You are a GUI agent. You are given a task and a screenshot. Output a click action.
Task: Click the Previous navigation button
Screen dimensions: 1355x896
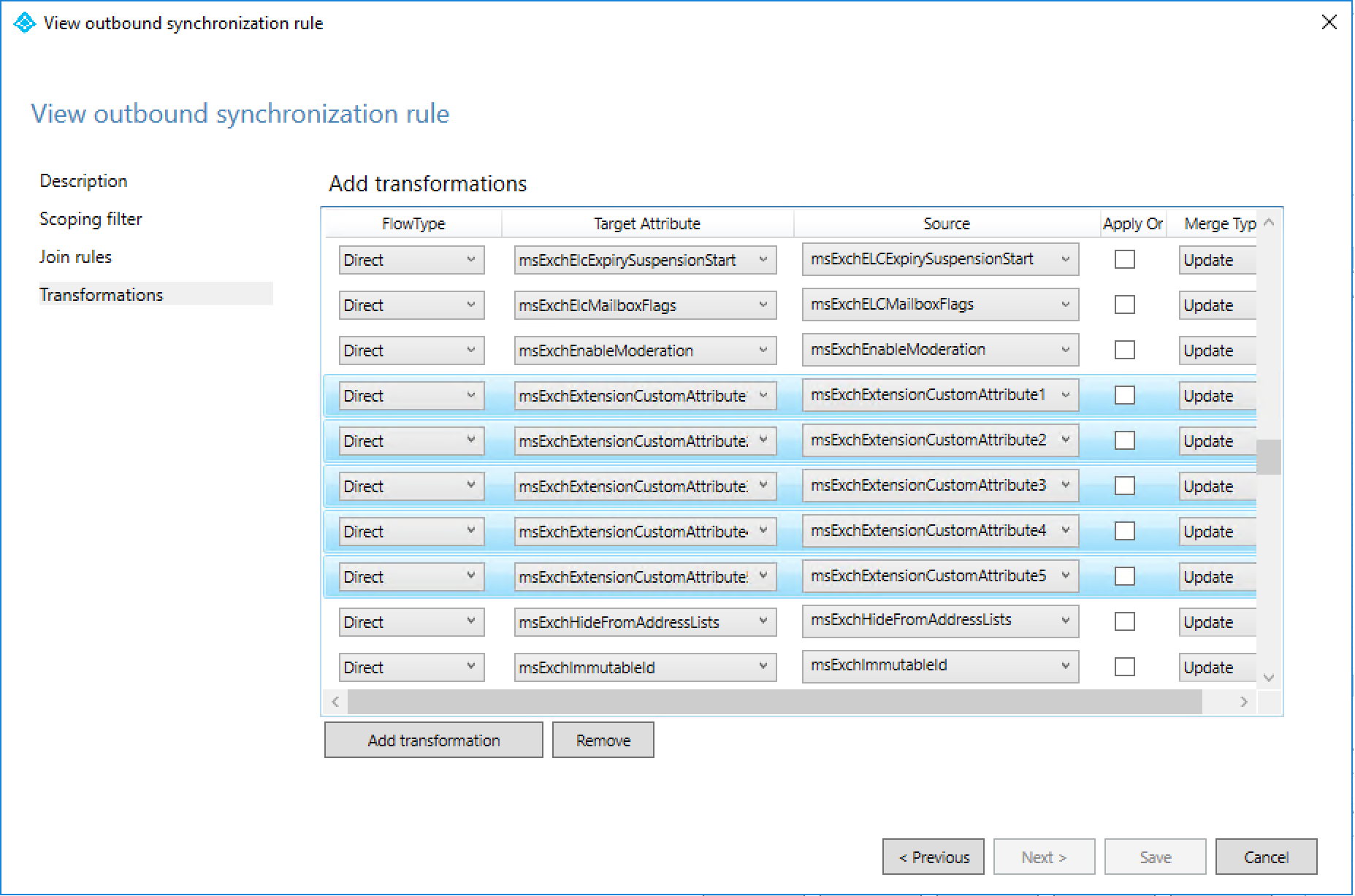(933, 856)
